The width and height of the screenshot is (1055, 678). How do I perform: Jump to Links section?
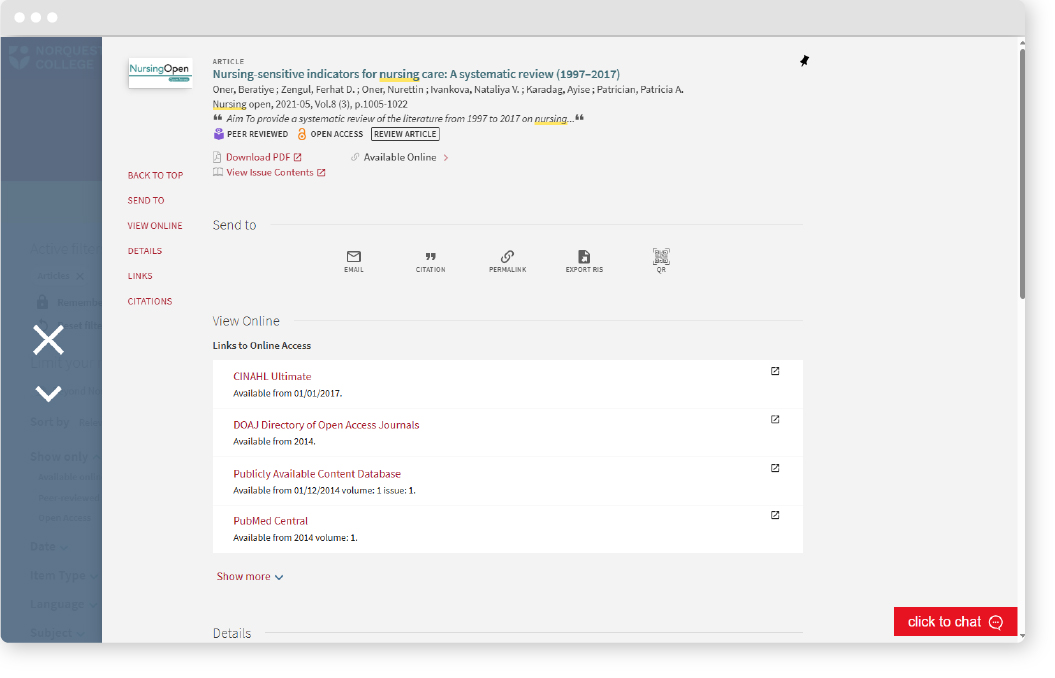tap(140, 276)
